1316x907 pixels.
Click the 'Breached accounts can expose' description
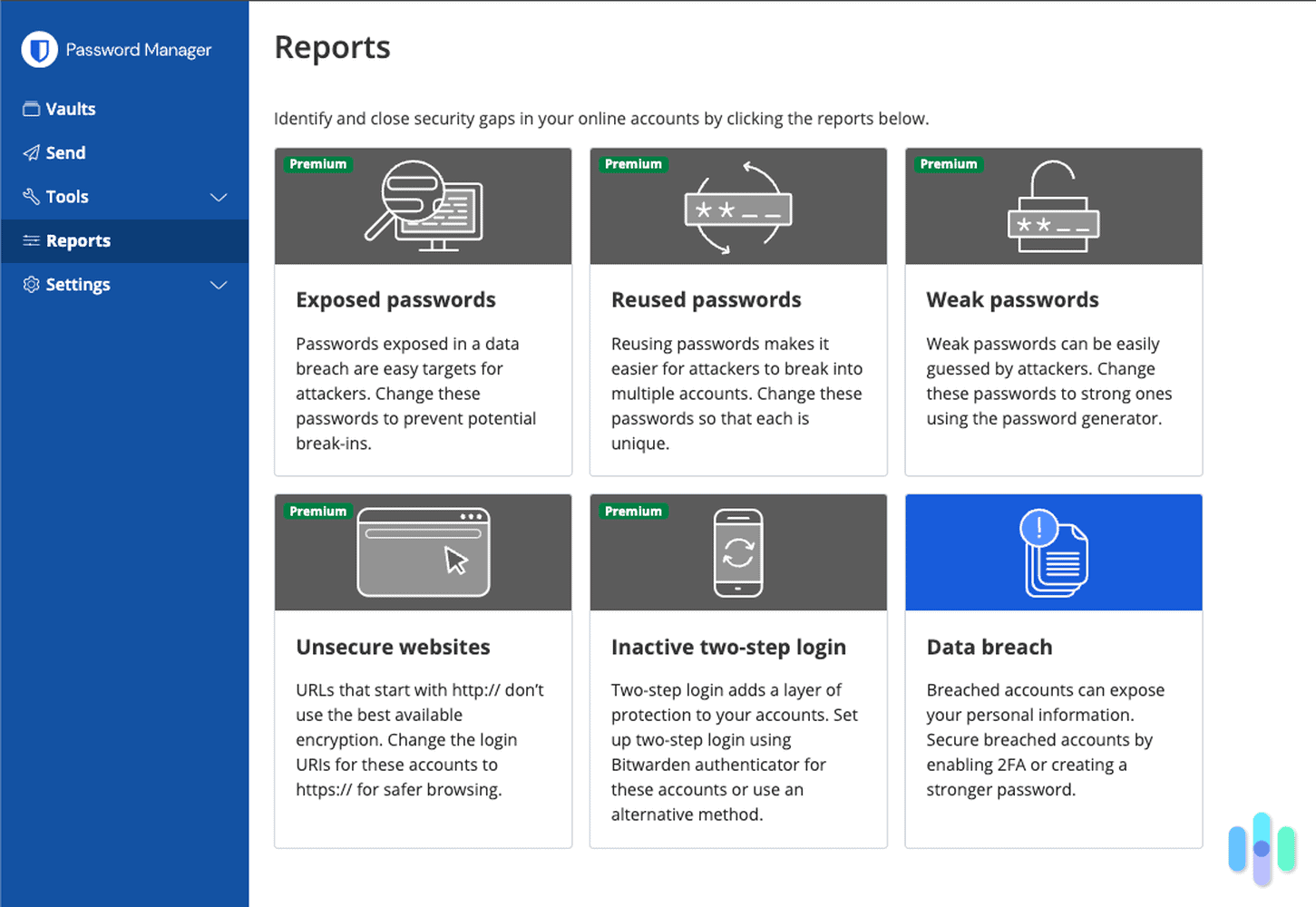tap(1046, 740)
